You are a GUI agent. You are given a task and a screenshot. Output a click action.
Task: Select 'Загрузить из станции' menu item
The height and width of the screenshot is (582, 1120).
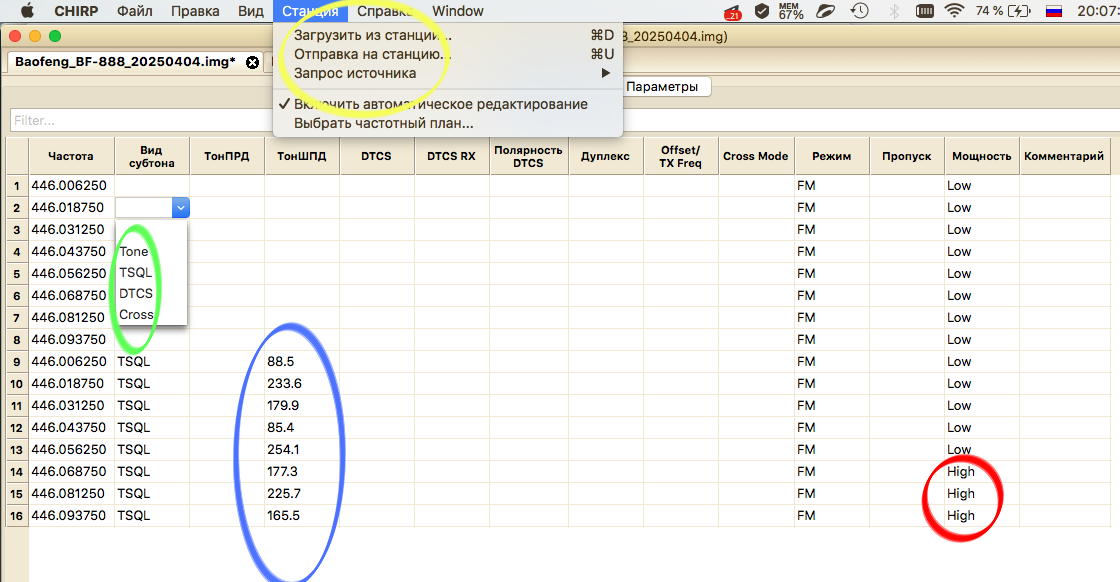pyautogui.click(x=448, y=35)
